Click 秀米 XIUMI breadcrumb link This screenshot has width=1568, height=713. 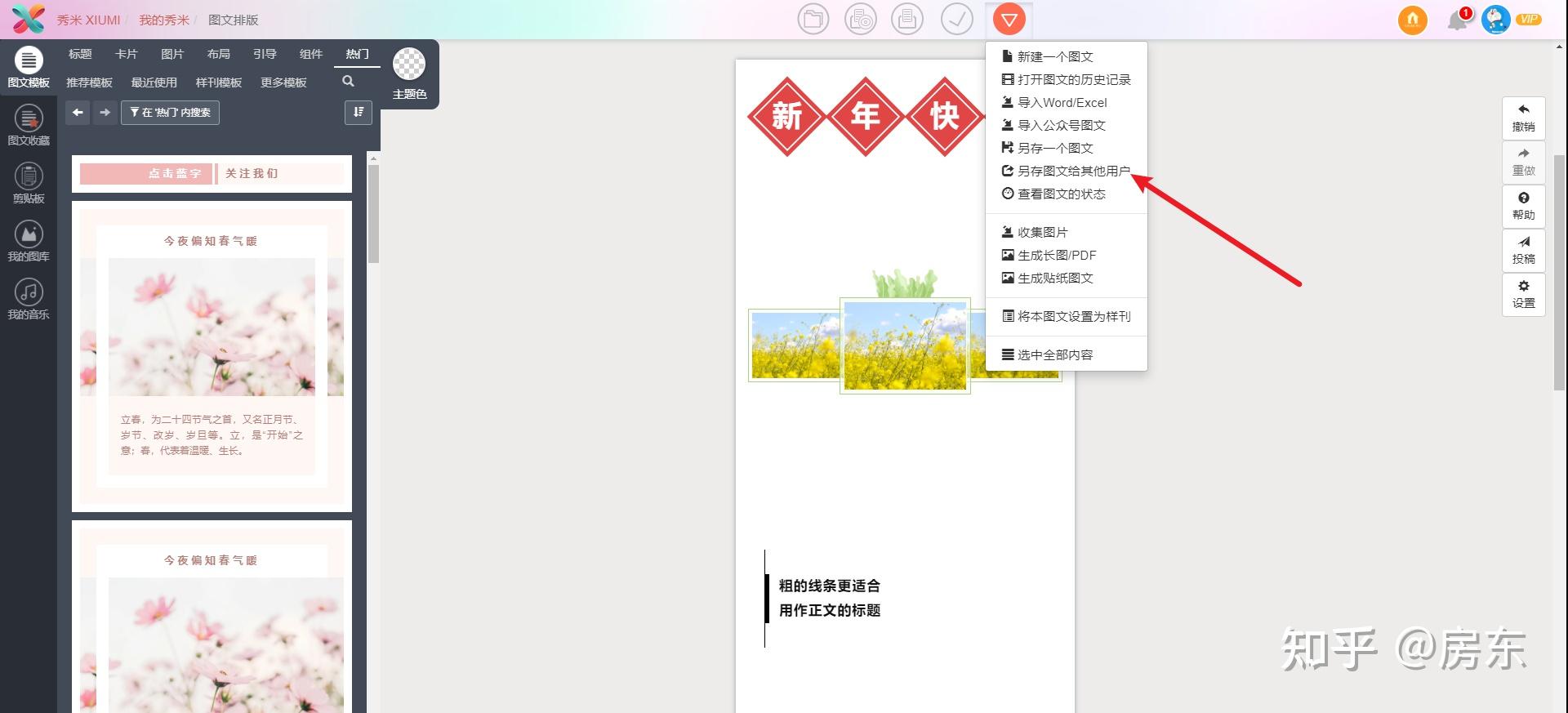tap(88, 20)
